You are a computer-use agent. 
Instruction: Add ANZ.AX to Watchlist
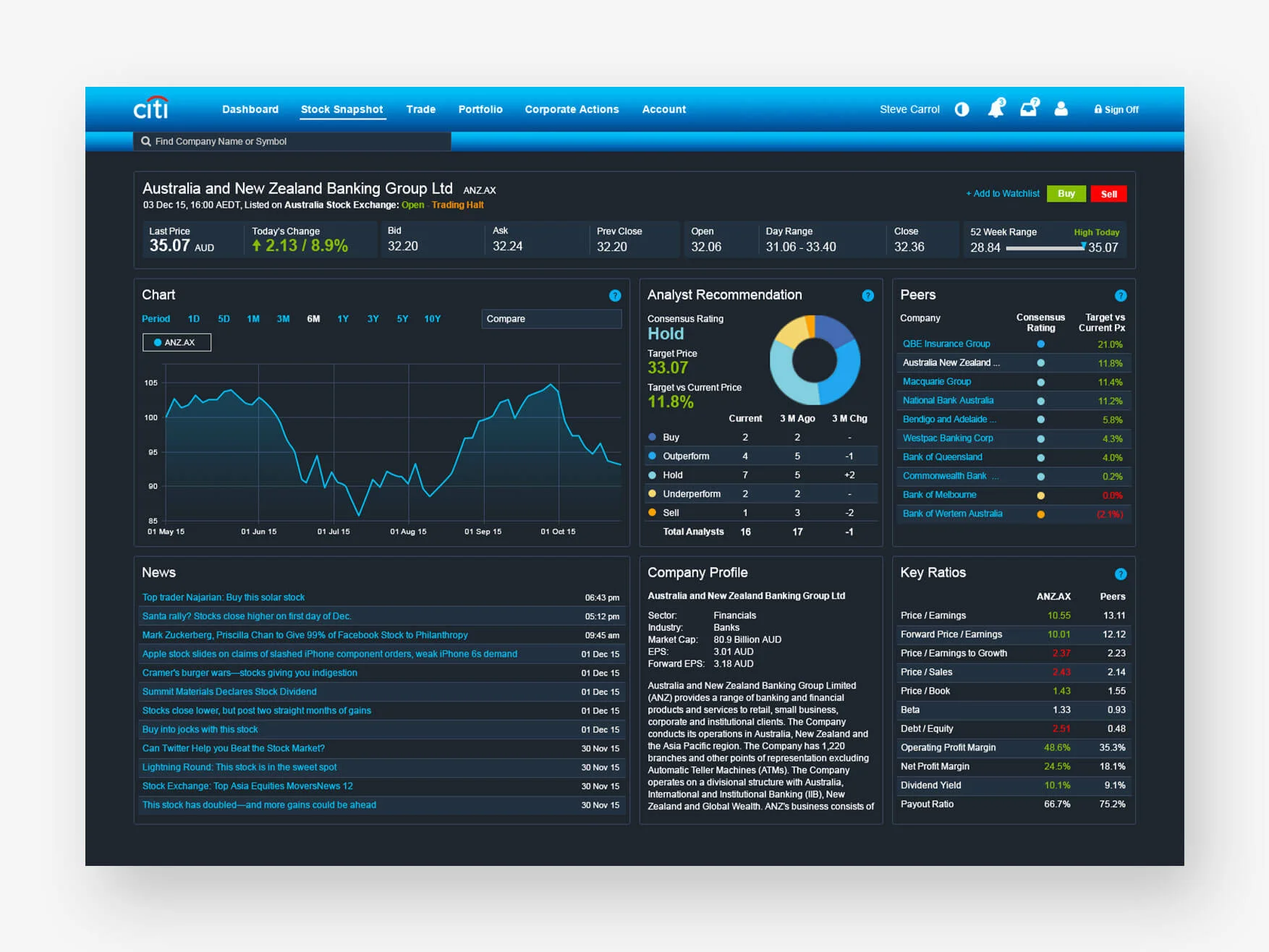[x=1003, y=193]
